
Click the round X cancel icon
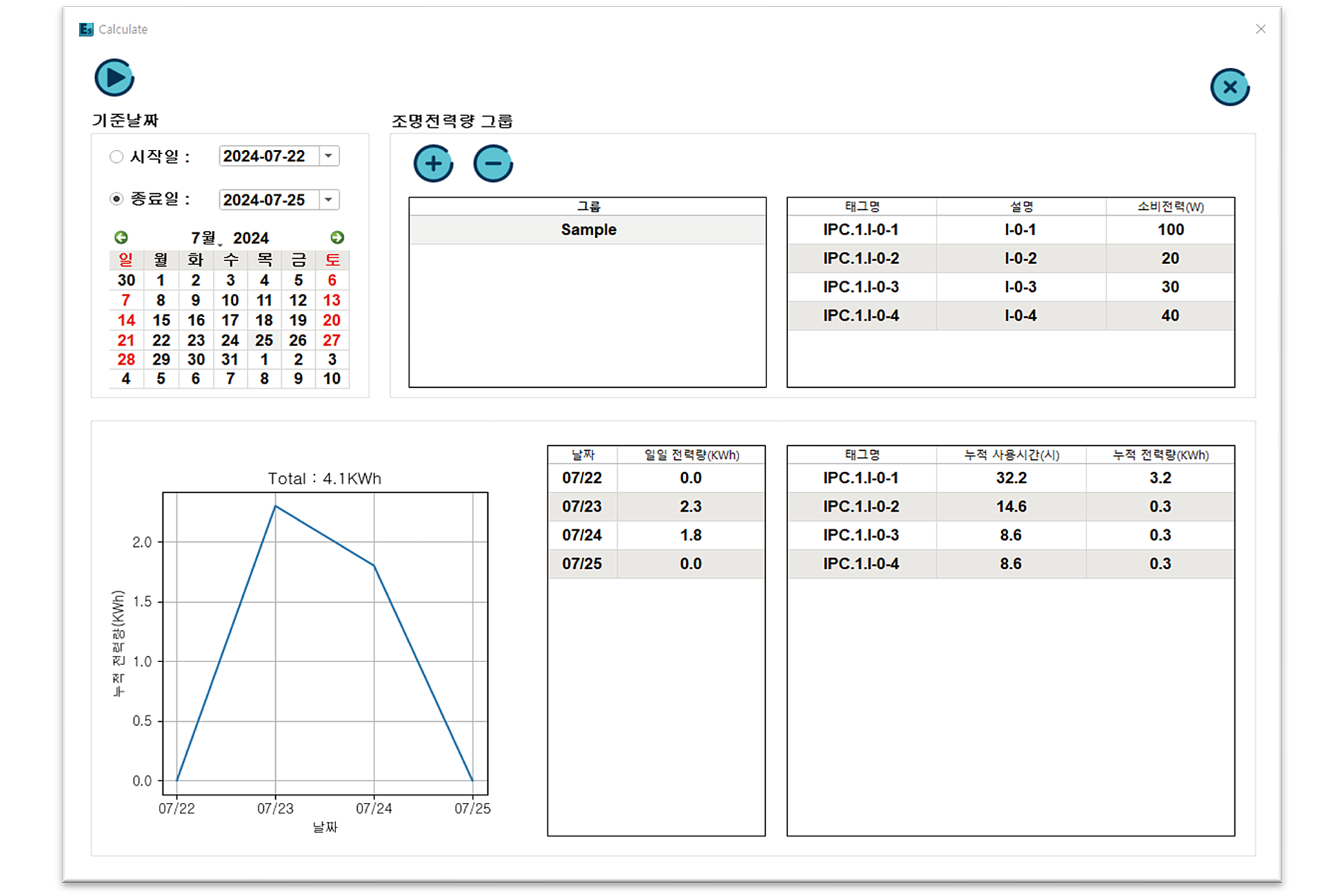(x=1229, y=87)
